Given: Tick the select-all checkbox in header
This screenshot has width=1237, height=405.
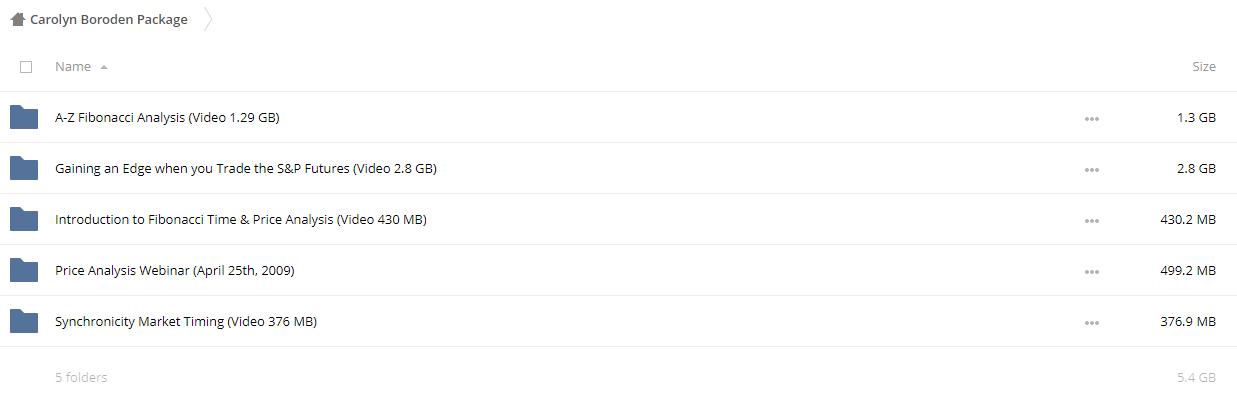Looking at the screenshot, I should [26, 67].
